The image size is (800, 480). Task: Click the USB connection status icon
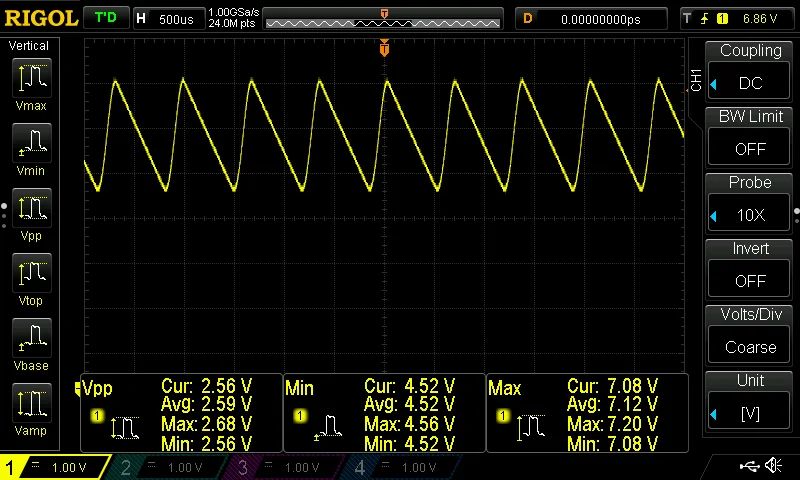pos(749,465)
